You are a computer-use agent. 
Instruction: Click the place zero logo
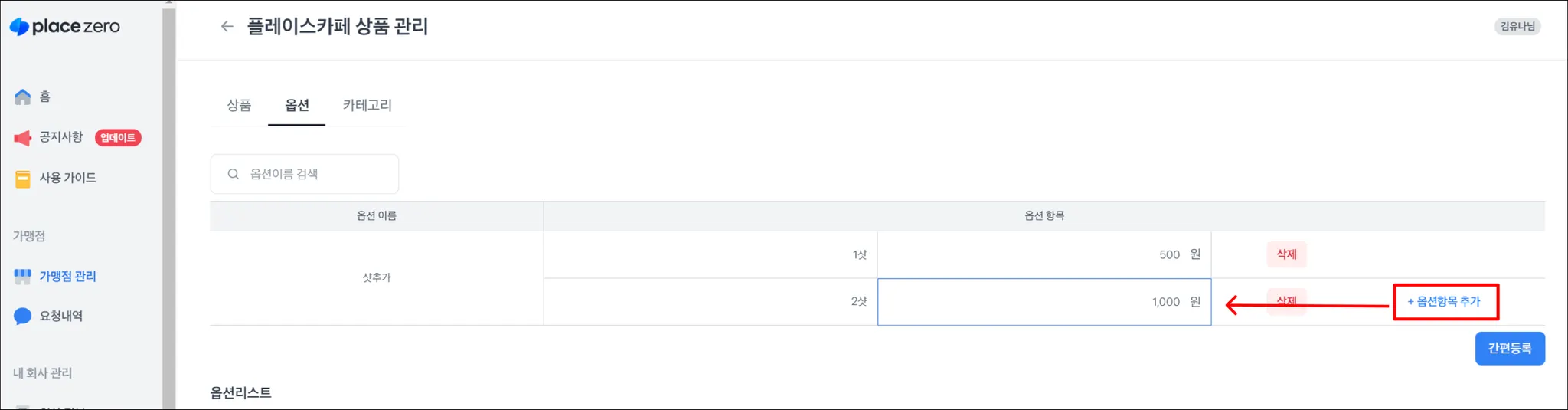(x=65, y=27)
